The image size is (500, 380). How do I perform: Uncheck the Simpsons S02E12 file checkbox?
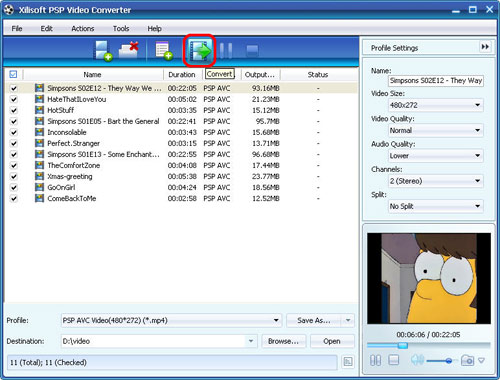(x=14, y=88)
